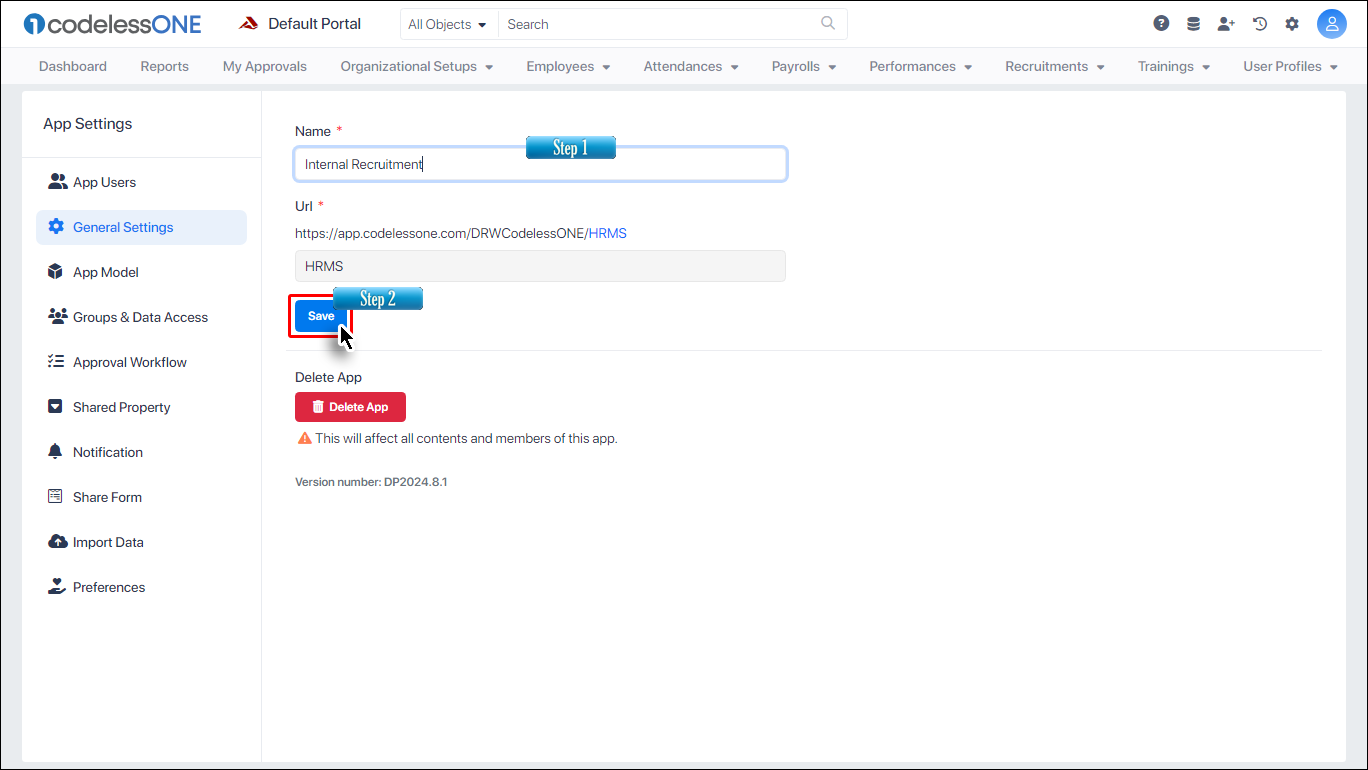The width and height of the screenshot is (1368, 770).
Task: Click the Import Data cloud icon
Action: [x=57, y=542]
